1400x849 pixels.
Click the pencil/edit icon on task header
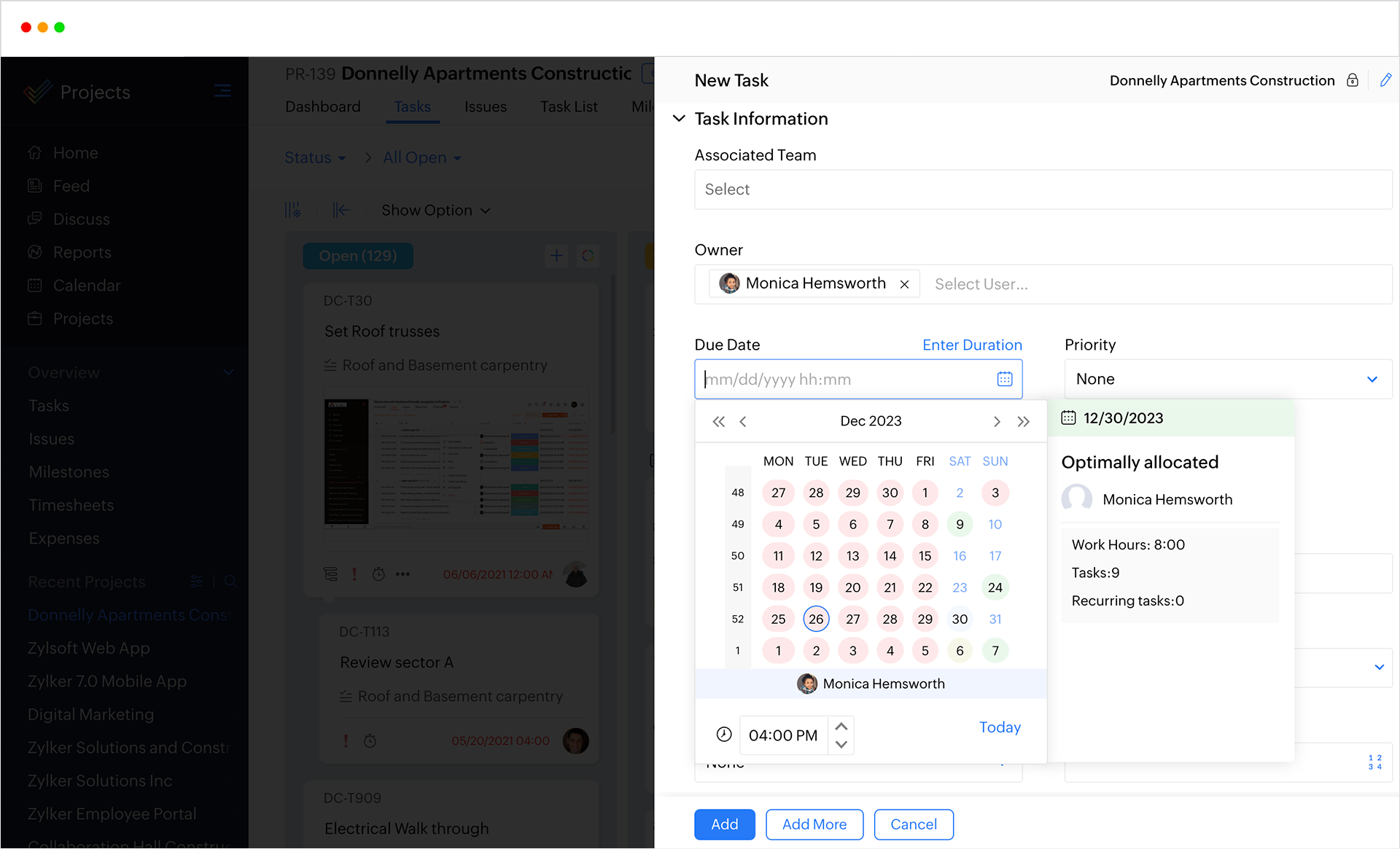pyautogui.click(x=1385, y=81)
